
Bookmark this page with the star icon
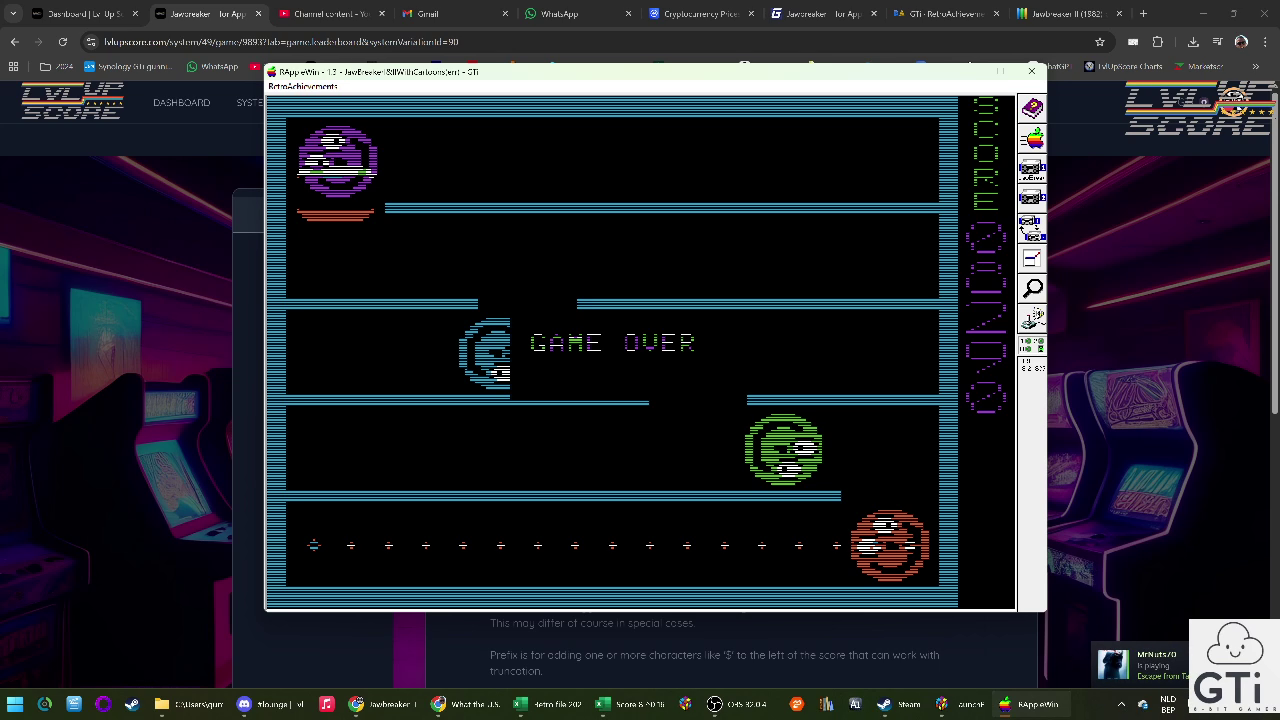pos(1100,42)
